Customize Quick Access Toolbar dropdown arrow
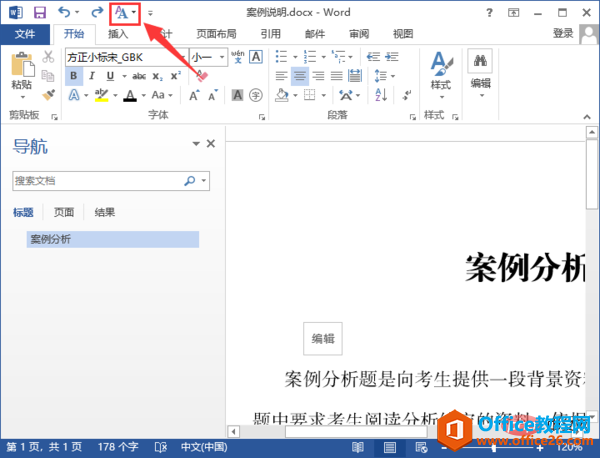 pyautogui.click(x=150, y=13)
